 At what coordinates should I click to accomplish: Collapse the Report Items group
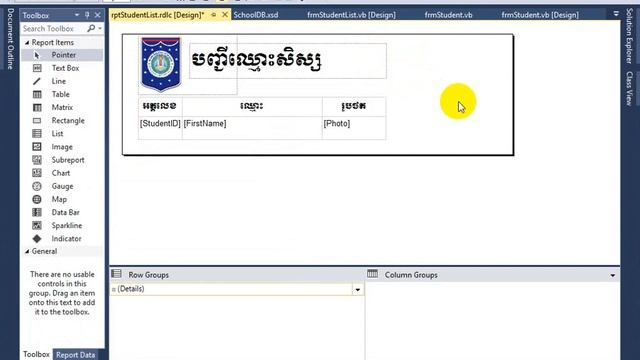27,42
